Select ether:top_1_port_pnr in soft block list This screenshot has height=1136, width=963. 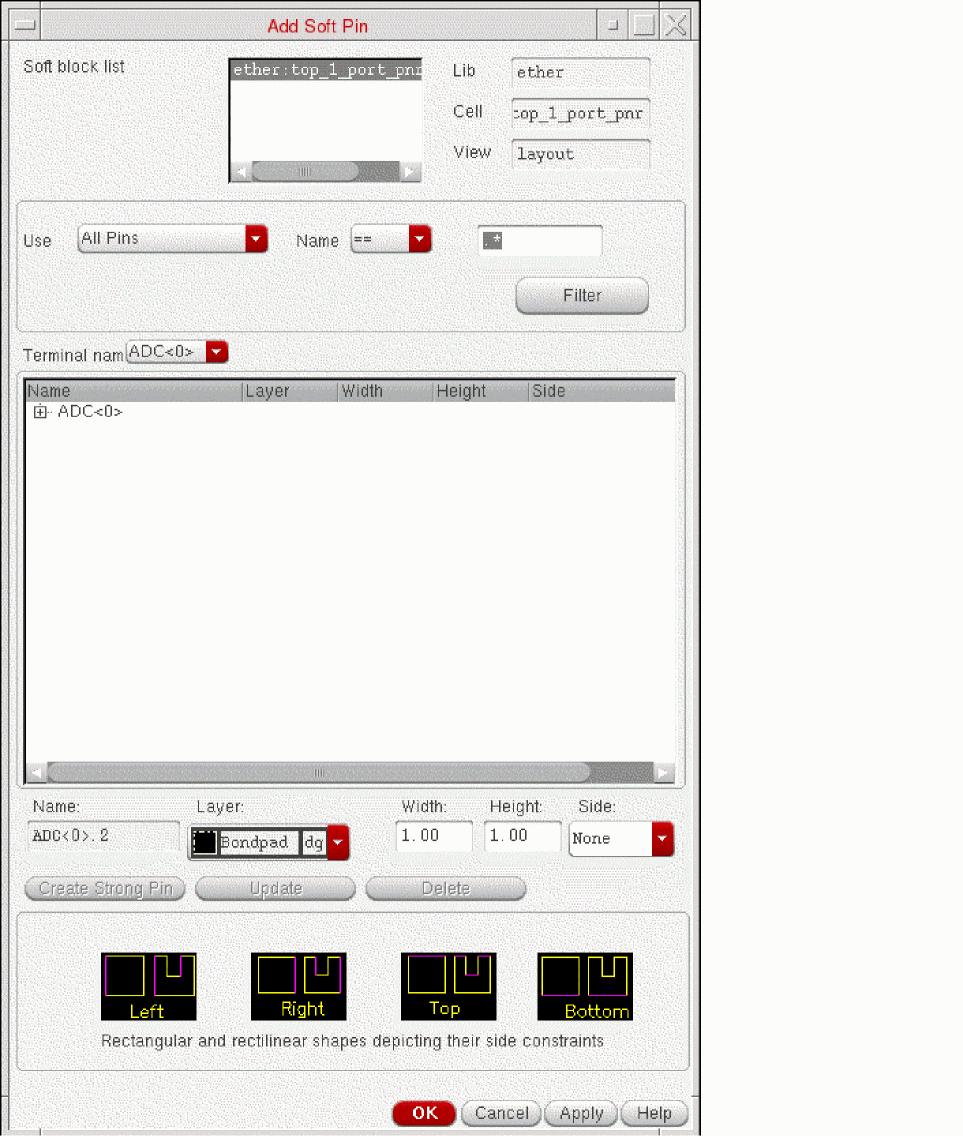coord(326,70)
